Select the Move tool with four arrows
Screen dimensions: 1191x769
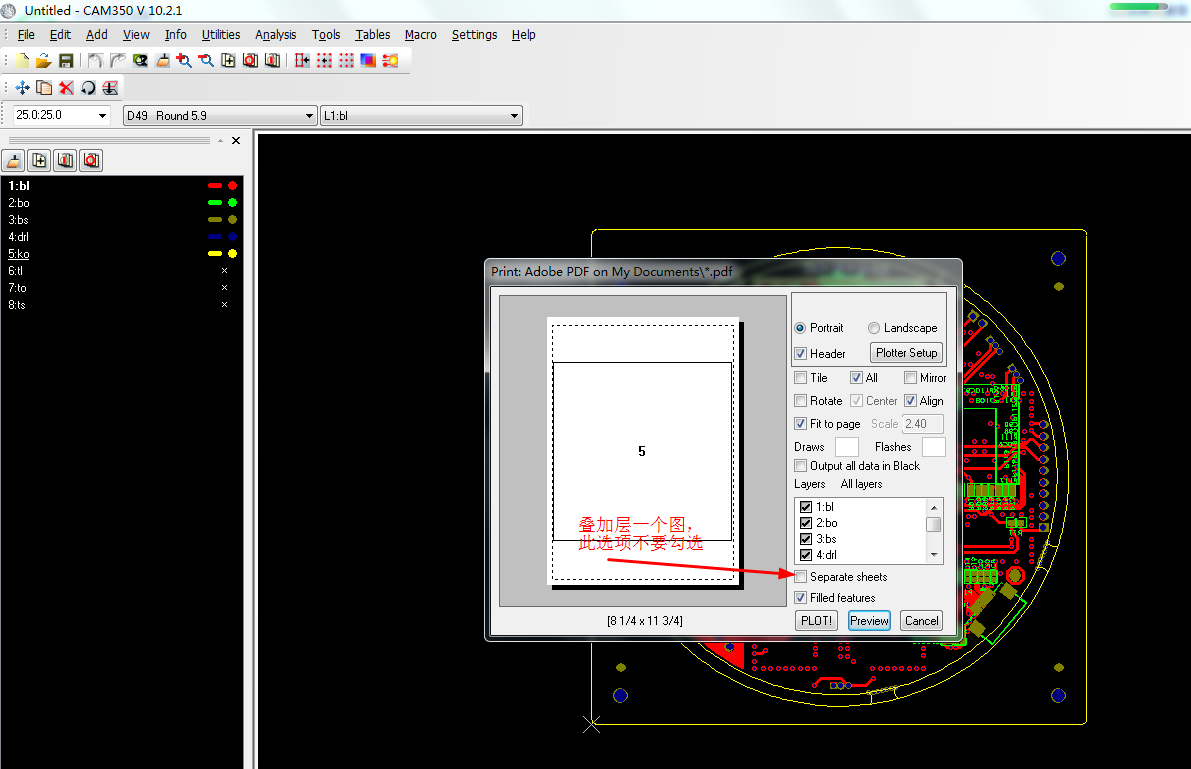(22, 88)
